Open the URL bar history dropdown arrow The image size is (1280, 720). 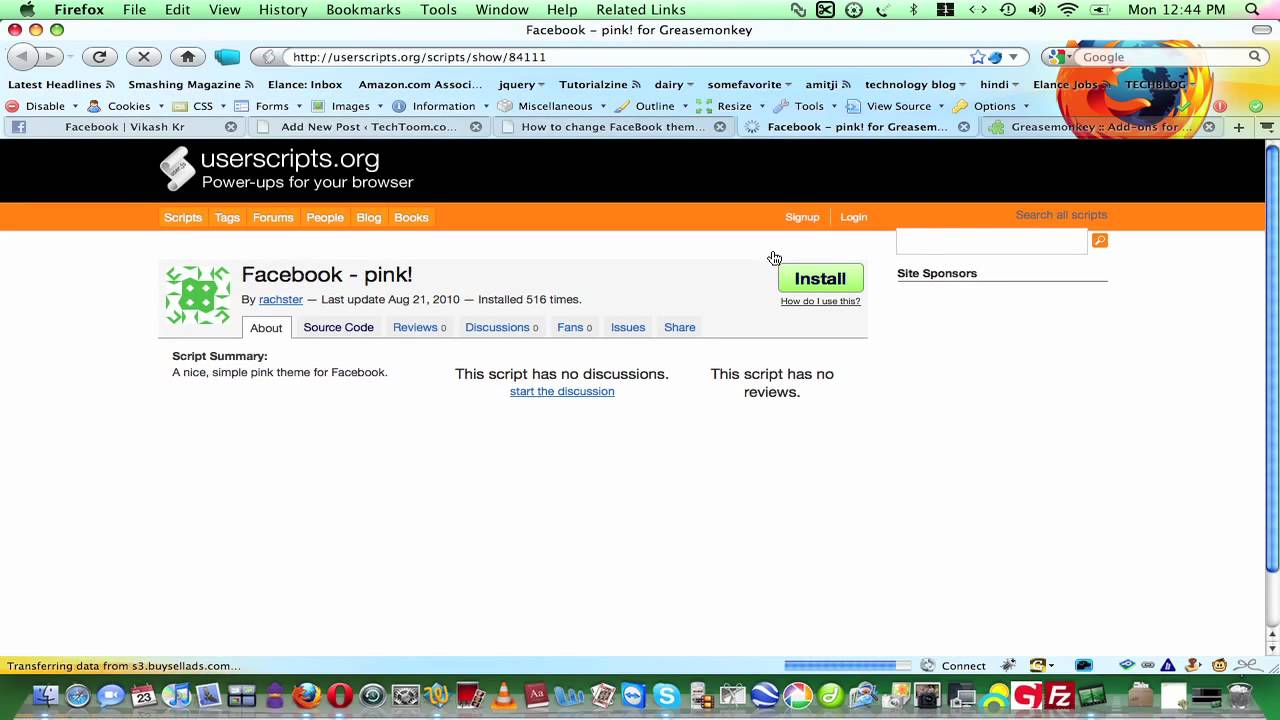(x=1013, y=57)
